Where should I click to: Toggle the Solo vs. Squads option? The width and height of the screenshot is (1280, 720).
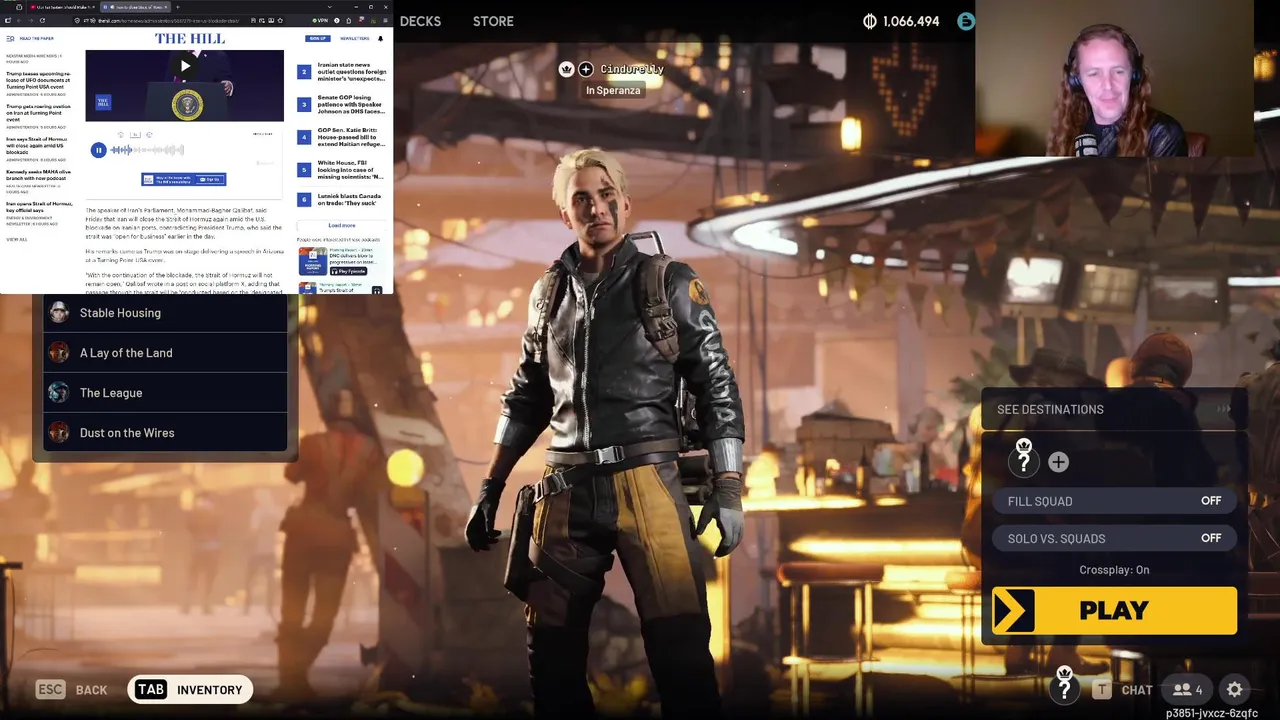point(1114,538)
